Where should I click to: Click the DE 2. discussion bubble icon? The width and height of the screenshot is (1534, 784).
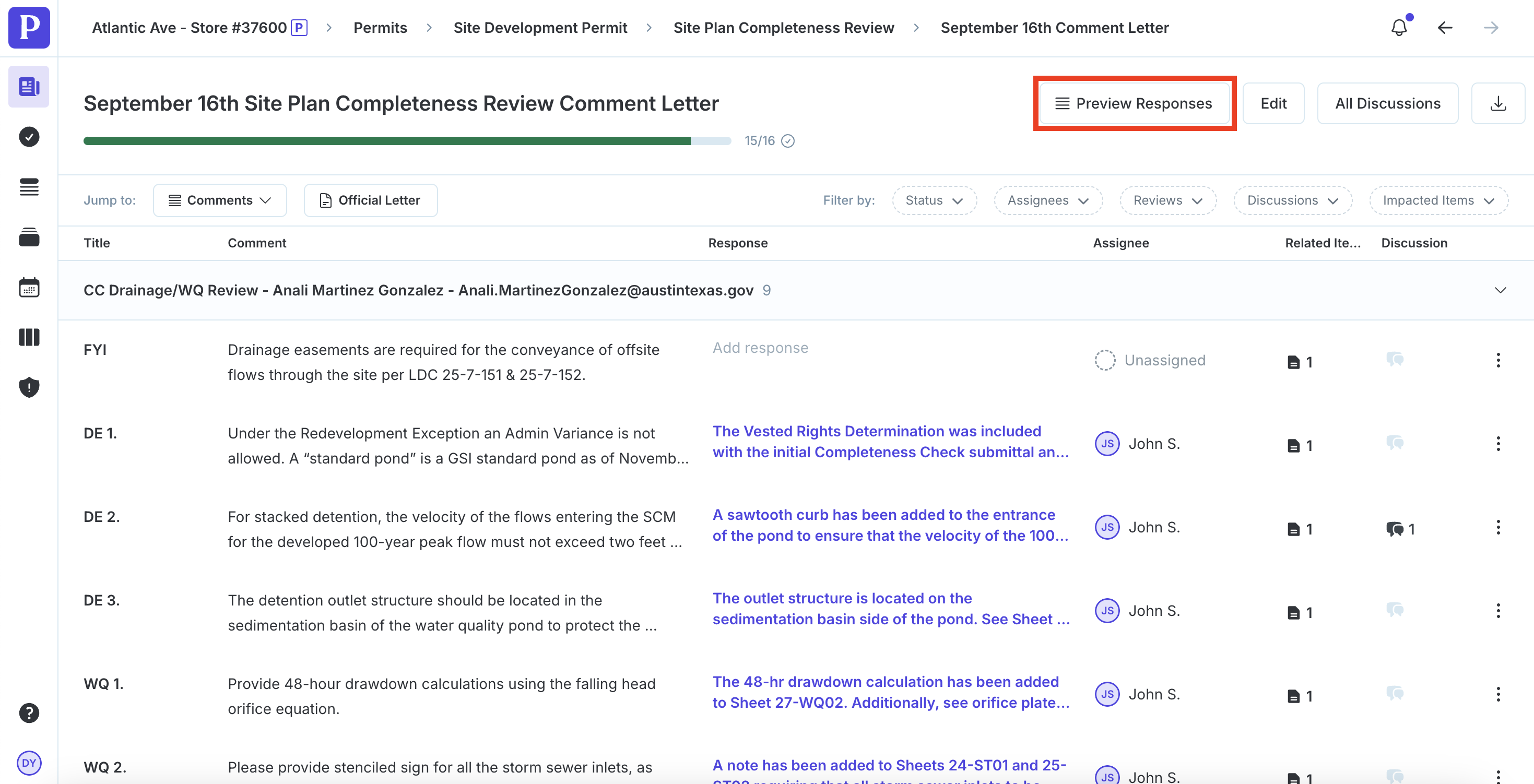click(x=1395, y=529)
